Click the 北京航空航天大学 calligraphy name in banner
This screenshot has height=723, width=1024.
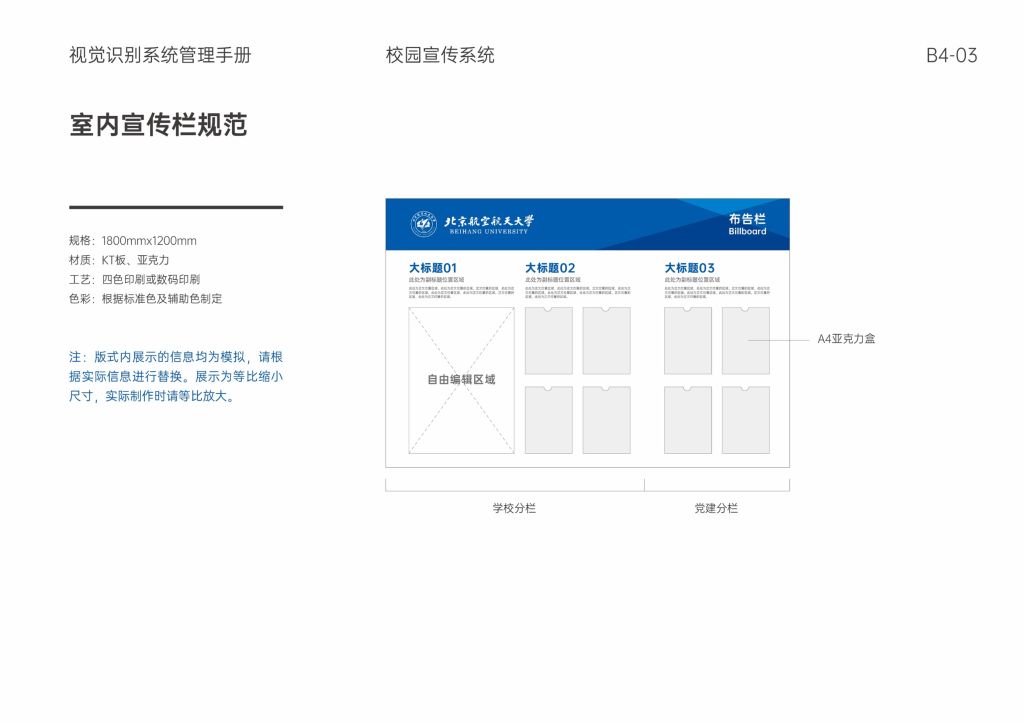pos(489,222)
